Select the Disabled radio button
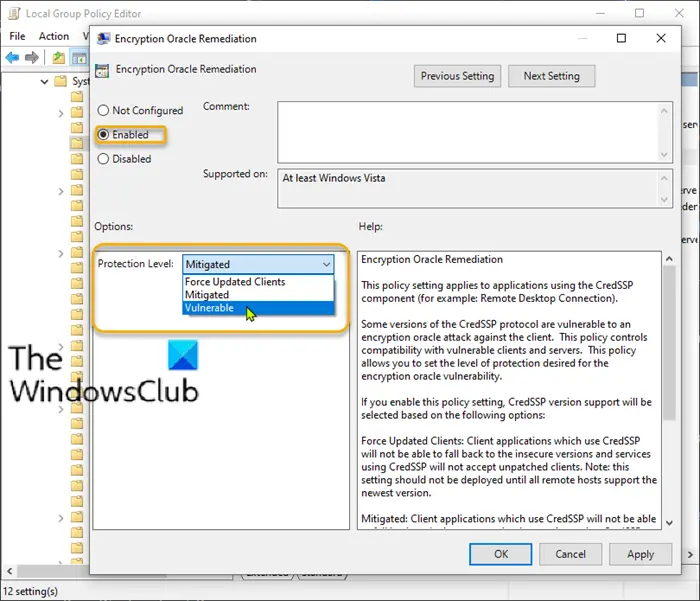The image size is (700, 601). click(x=103, y=159)
